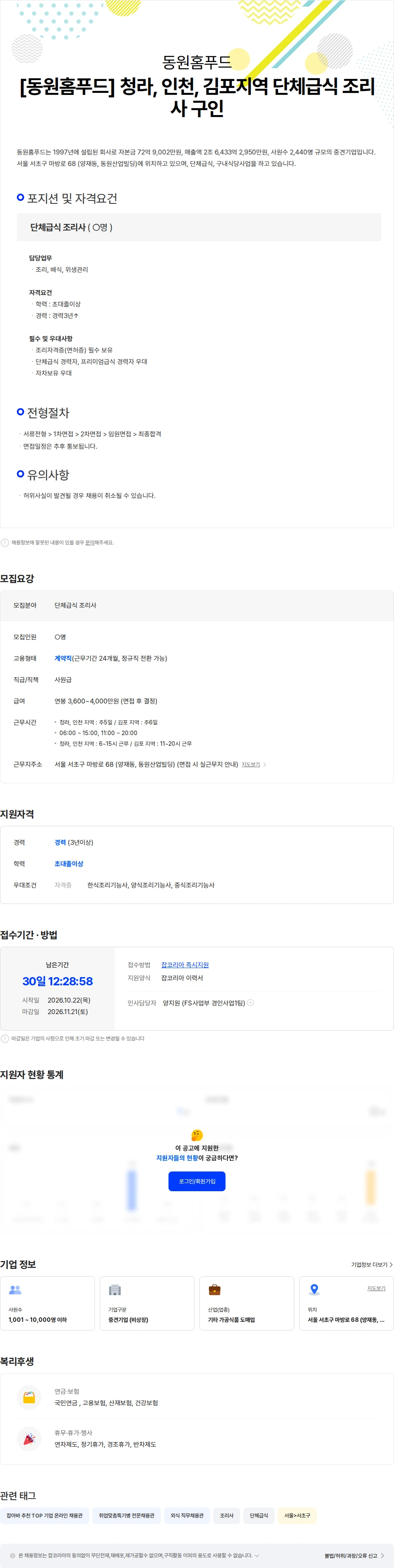The width and height of the screenshot is (394, 1568).
Task: Click the info icon left of copyright notice
Action: (x=13, y=1555)
